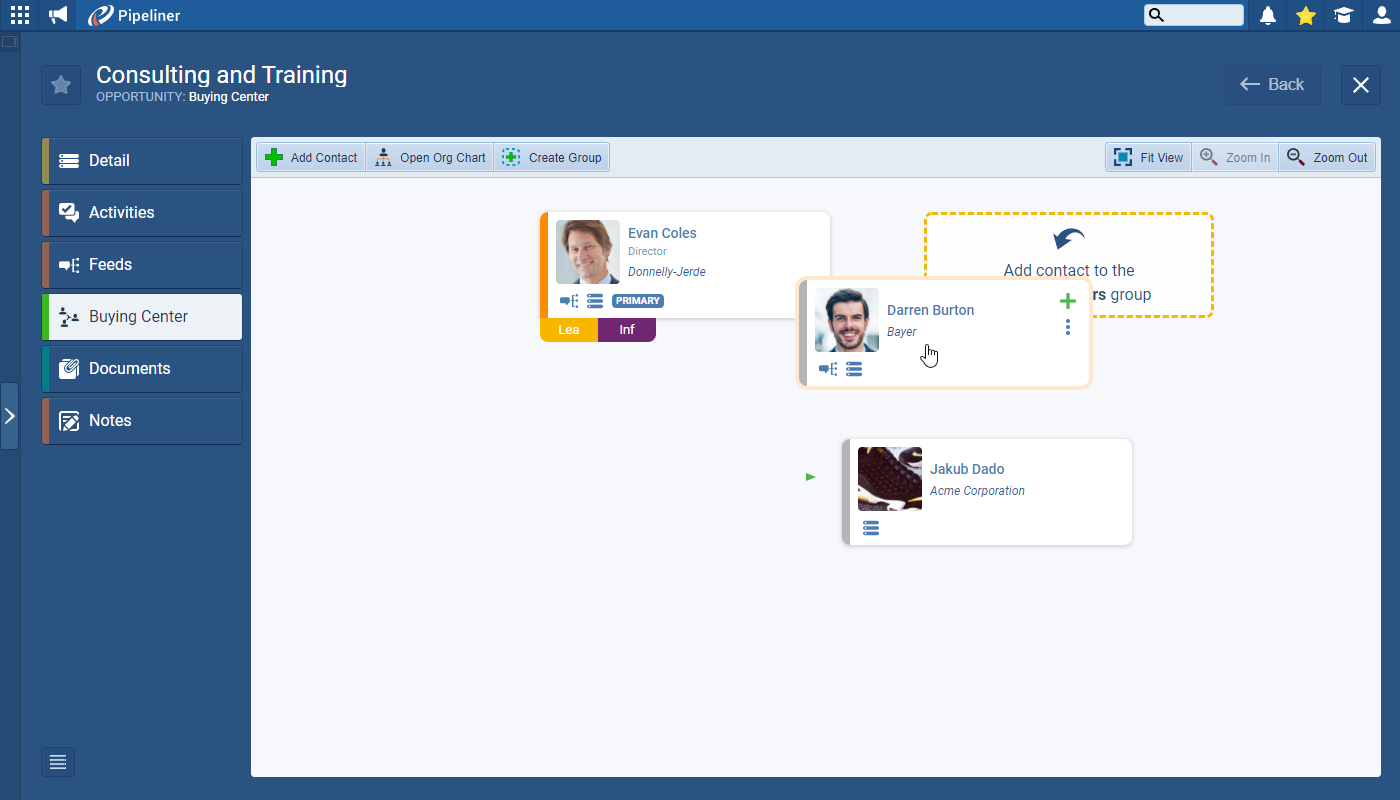Click the top bar search field
1400x800 pixels.
[x=1202, y=15]
